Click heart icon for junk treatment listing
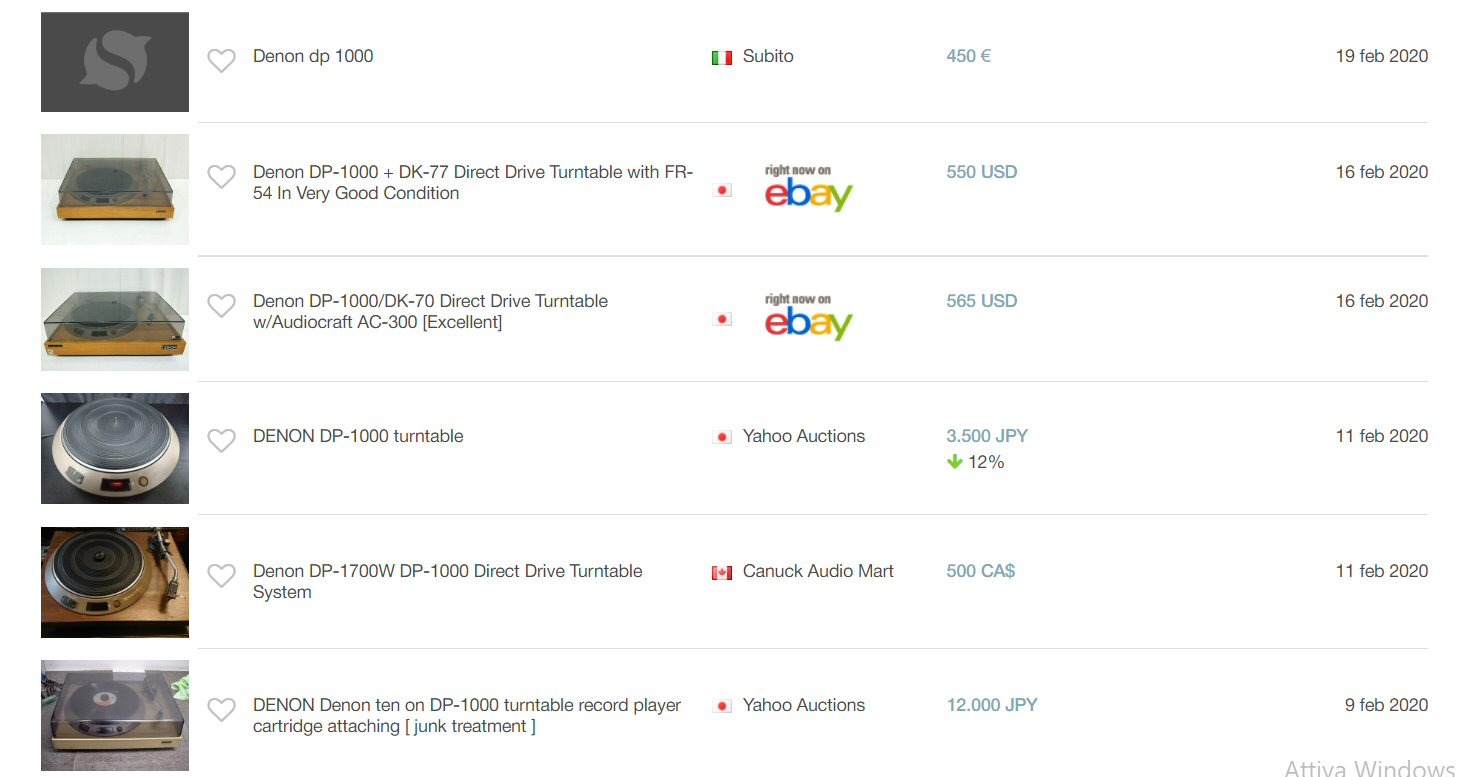The image size is (1475, 777). 221,710
